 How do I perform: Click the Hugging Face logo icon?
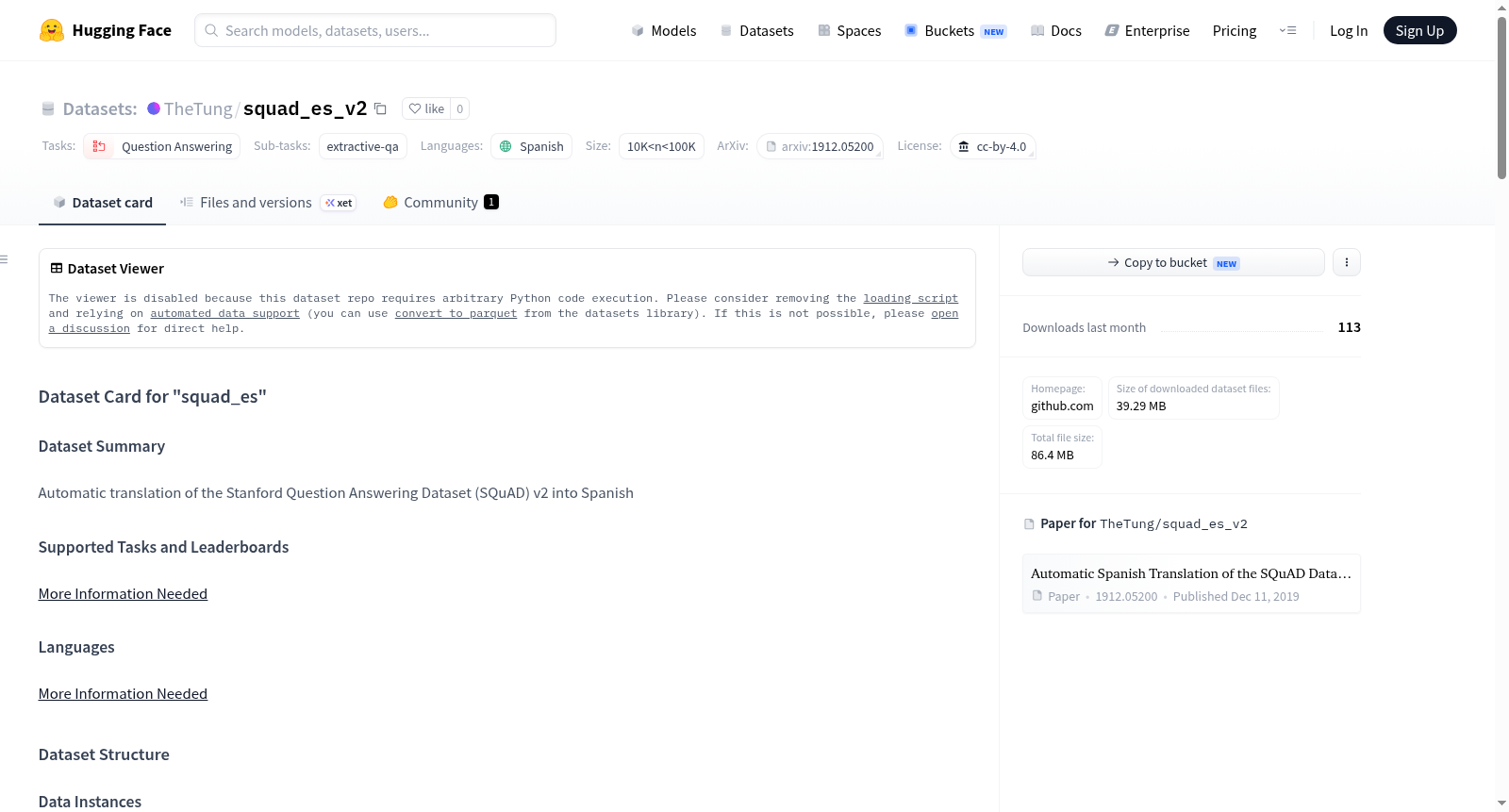52,30
